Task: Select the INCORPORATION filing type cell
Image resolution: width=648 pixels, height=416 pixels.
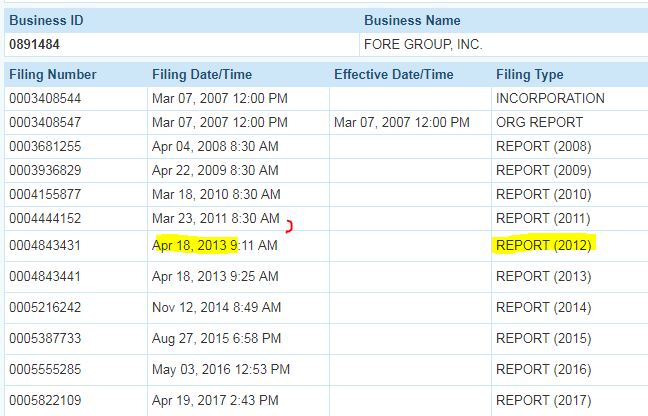Action: (x=550, y=99)
